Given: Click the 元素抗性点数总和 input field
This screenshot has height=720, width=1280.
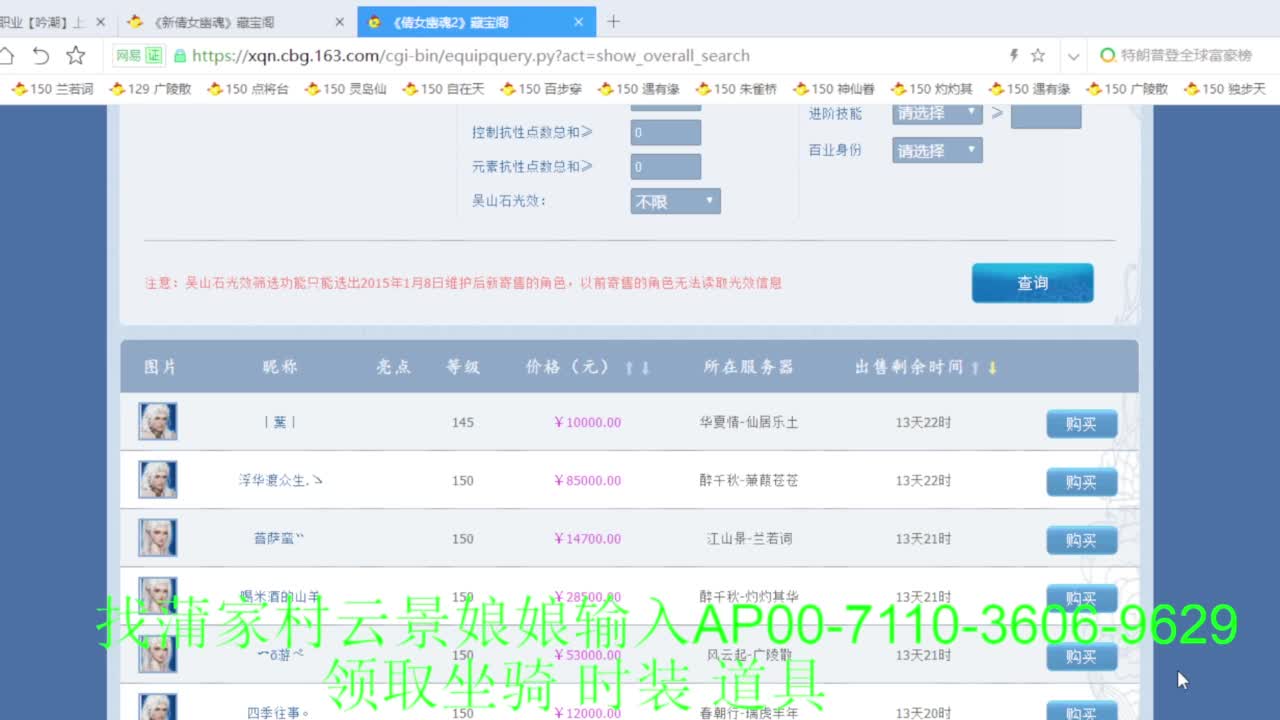Looking at the screenshot, I should coord(666,167).
